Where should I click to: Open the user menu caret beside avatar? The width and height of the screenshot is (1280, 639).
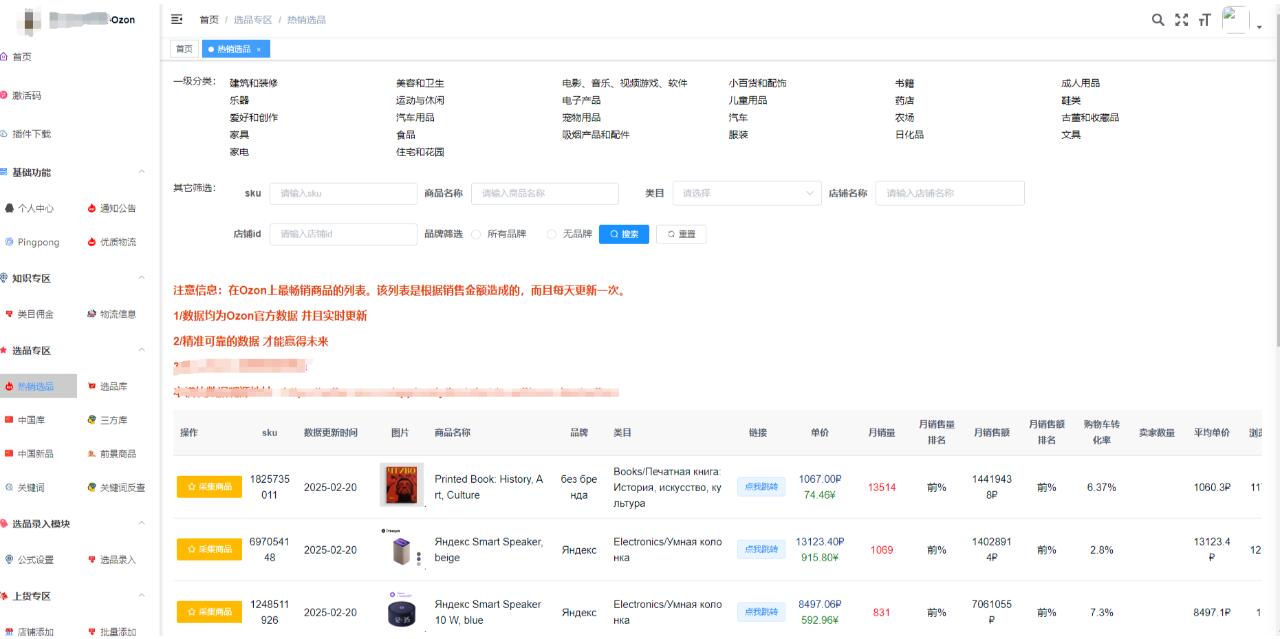coord(1259,27)
